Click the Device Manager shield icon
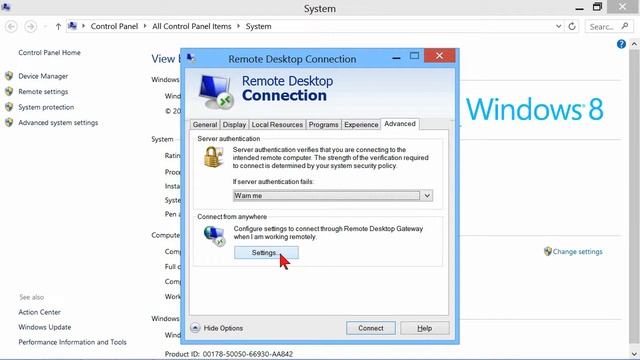The width and height of the screenshot is (640, 360). (x=9, y=76)
